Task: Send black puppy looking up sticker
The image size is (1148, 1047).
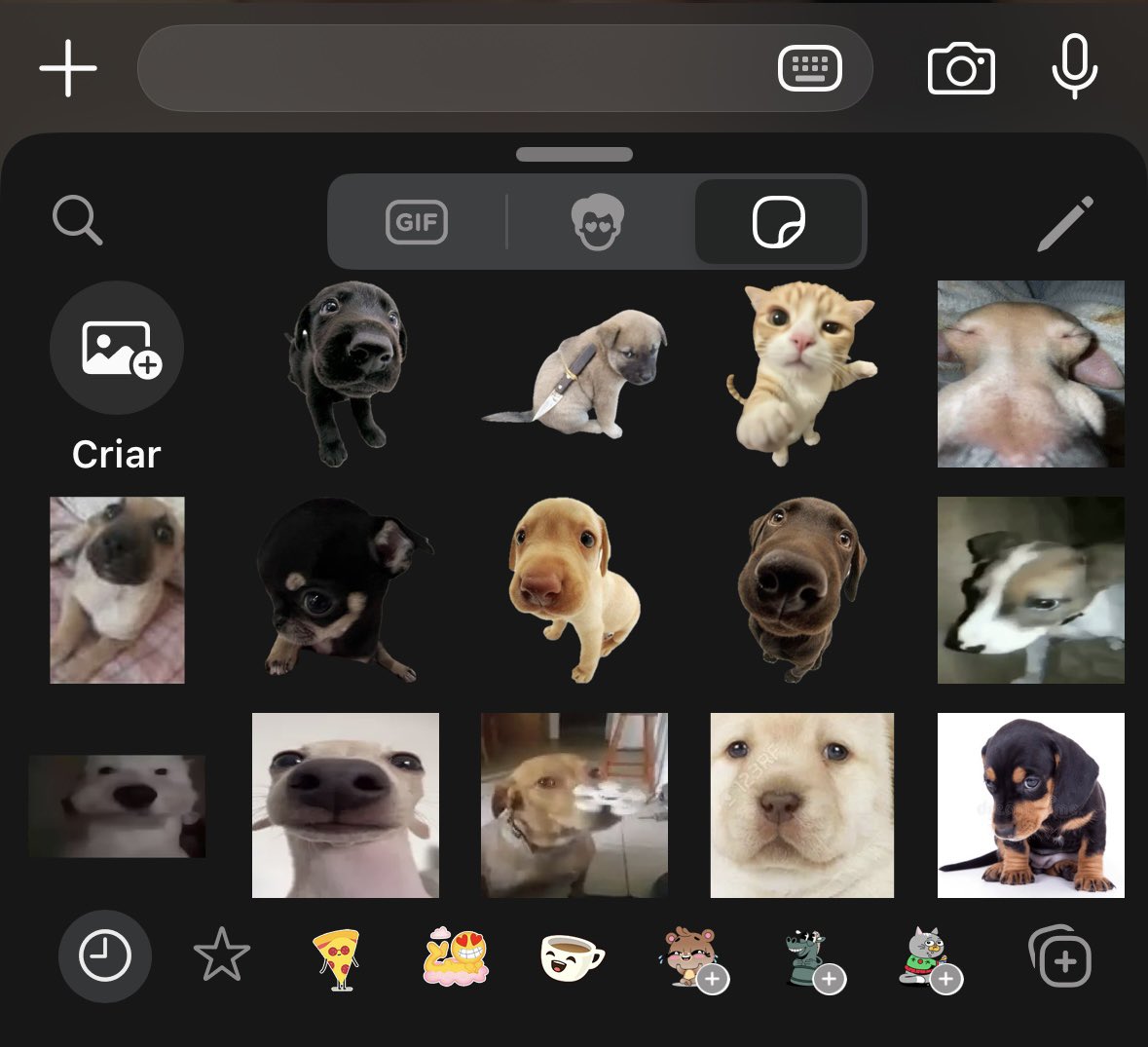Action: click(x=346, y=373)
